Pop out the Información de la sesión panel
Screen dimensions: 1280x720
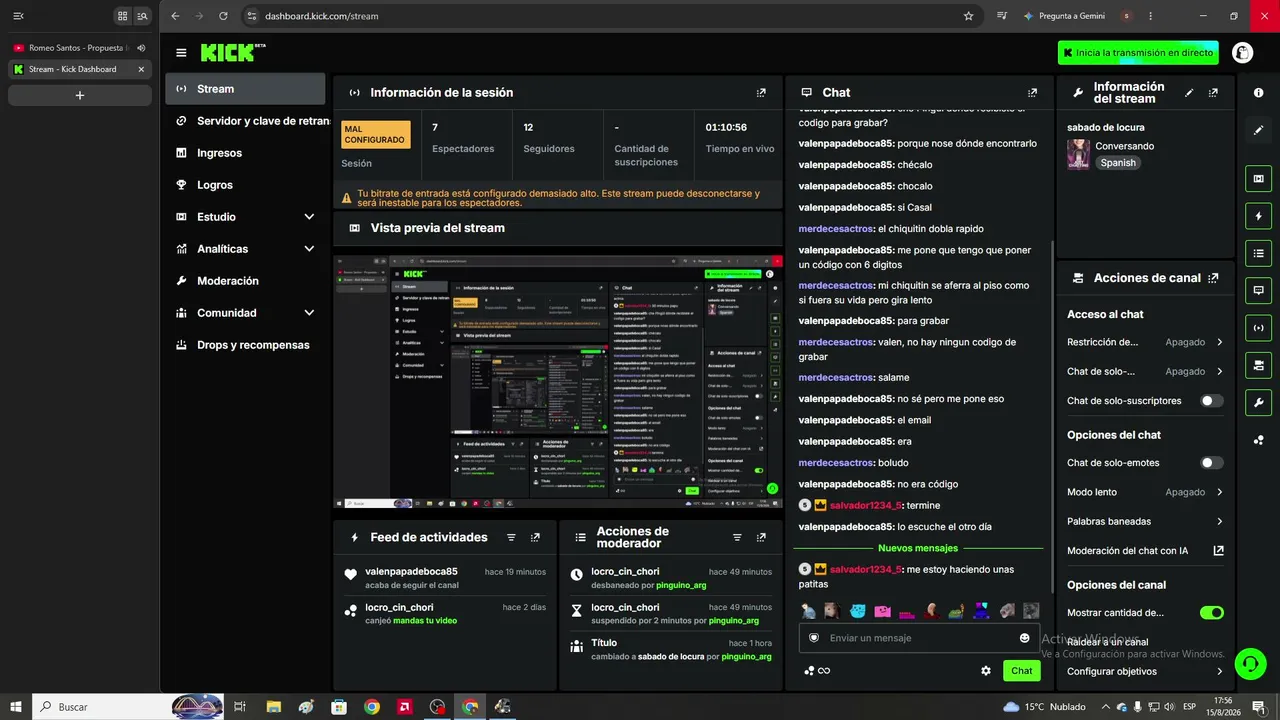click(x=761, y=93)
